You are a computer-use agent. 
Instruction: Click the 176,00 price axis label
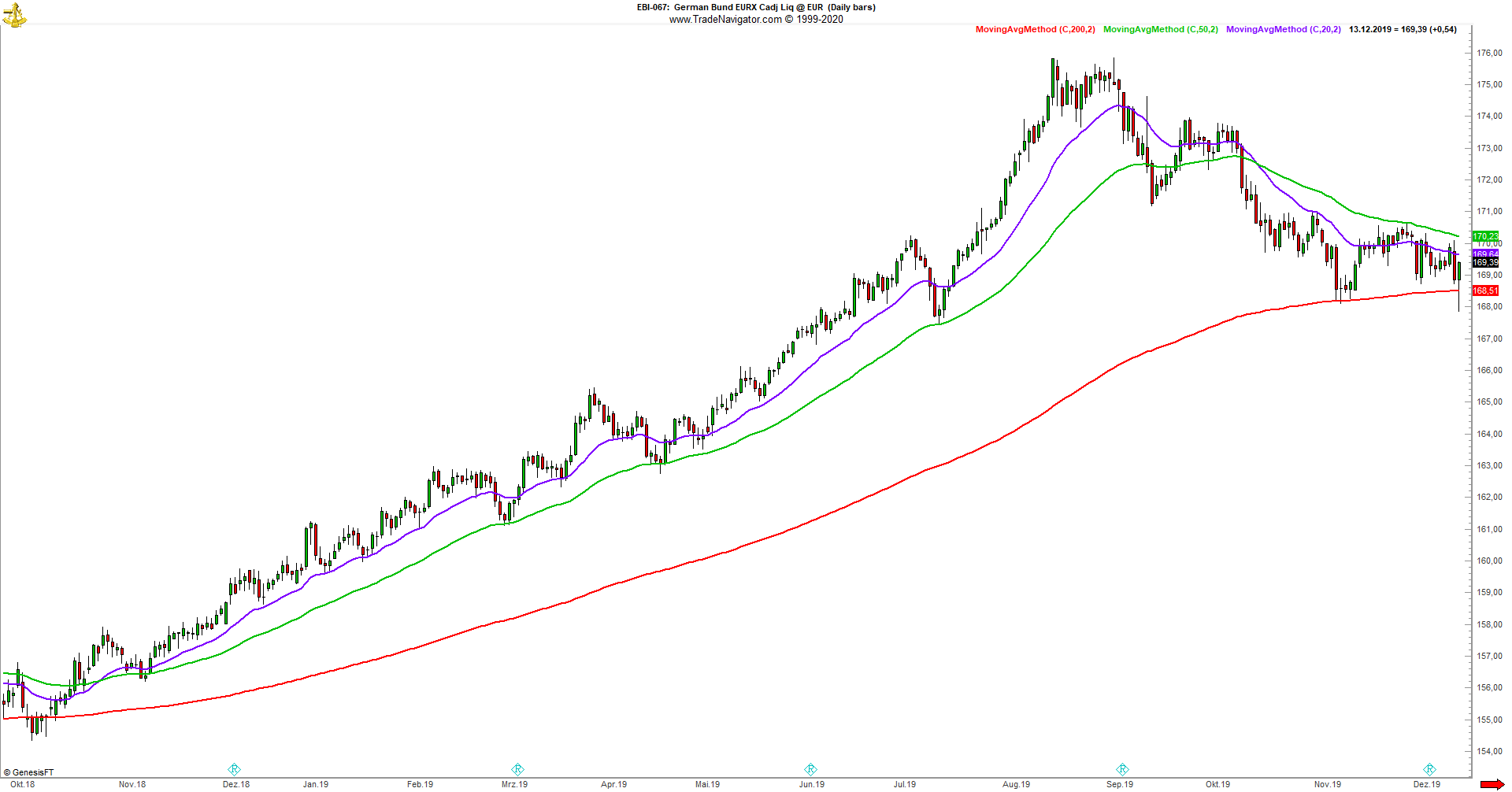click(x=1489, y=53)
